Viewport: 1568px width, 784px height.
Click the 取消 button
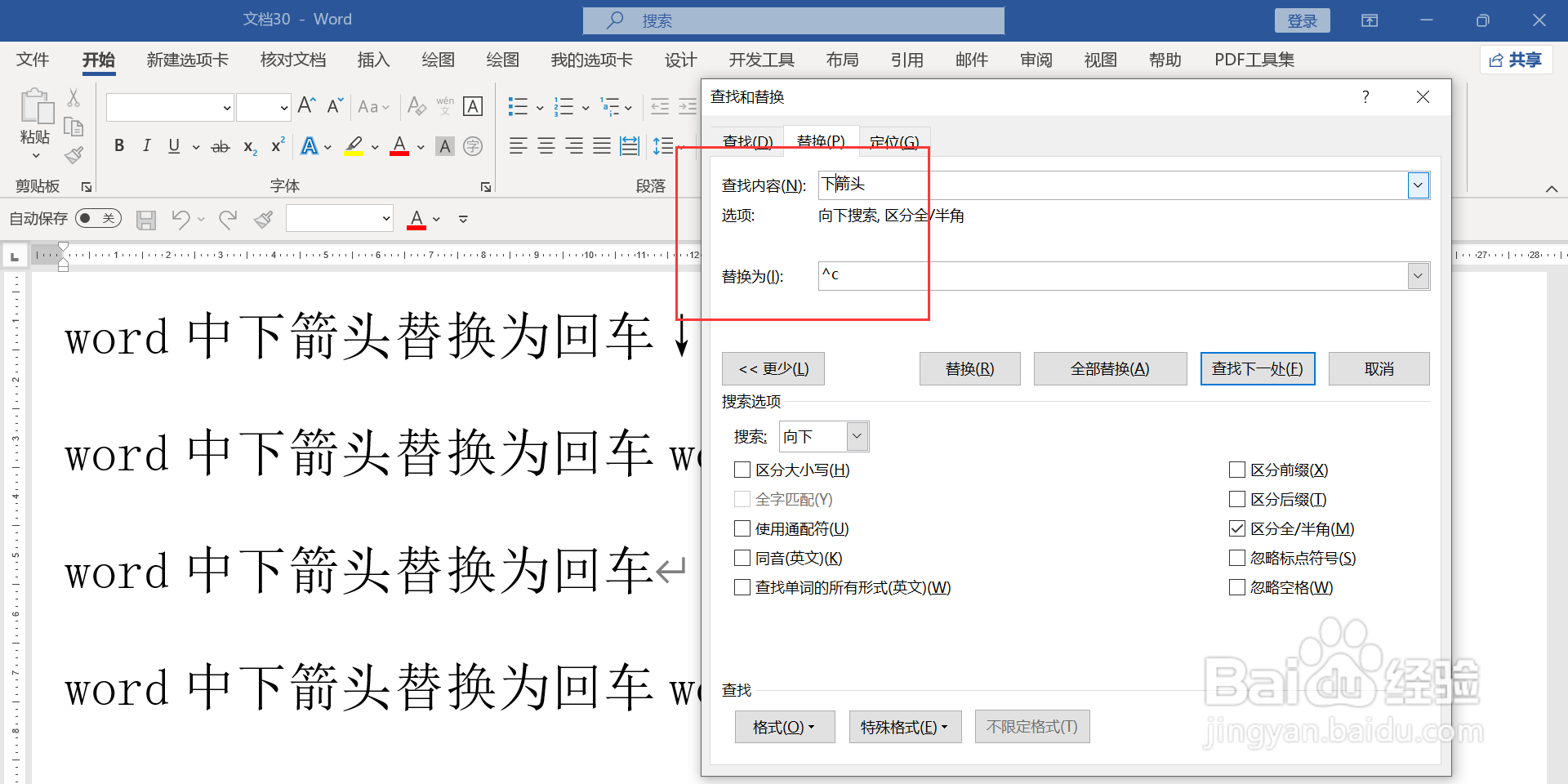(1379, 368)
